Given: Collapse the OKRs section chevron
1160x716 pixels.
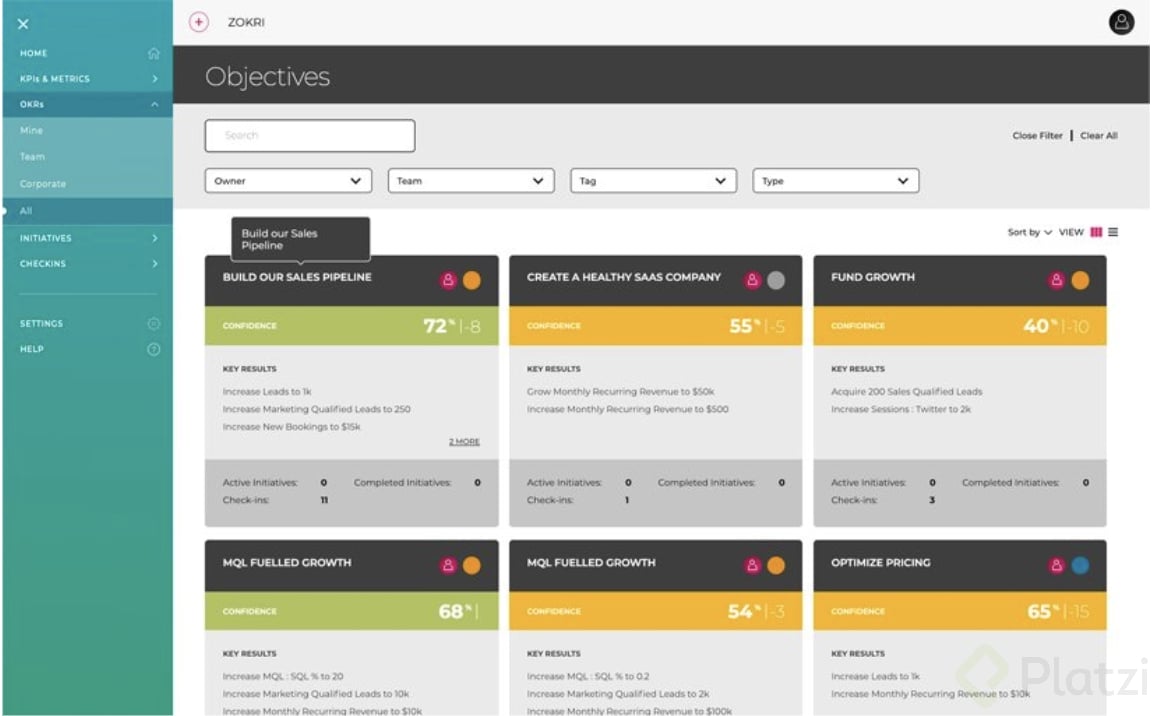Looking at the screenshot, I should coord(155,104).
